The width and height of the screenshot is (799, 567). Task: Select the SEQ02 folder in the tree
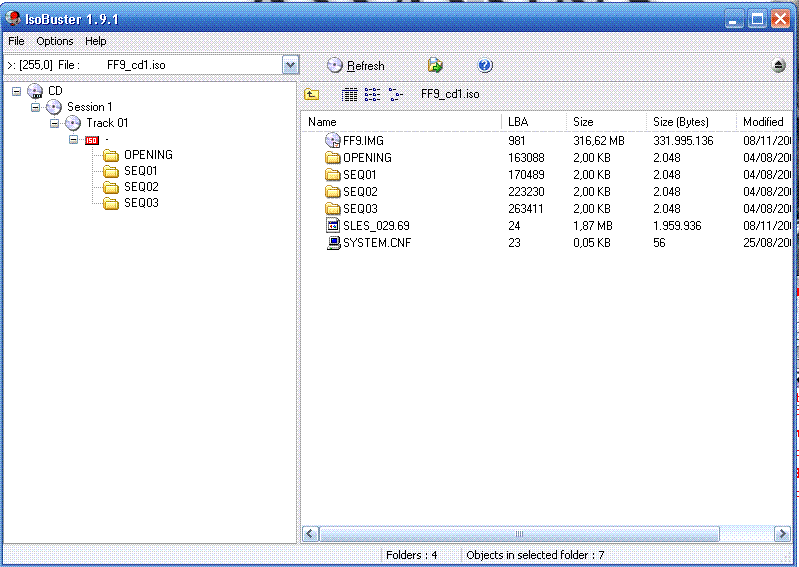point(130,187)
